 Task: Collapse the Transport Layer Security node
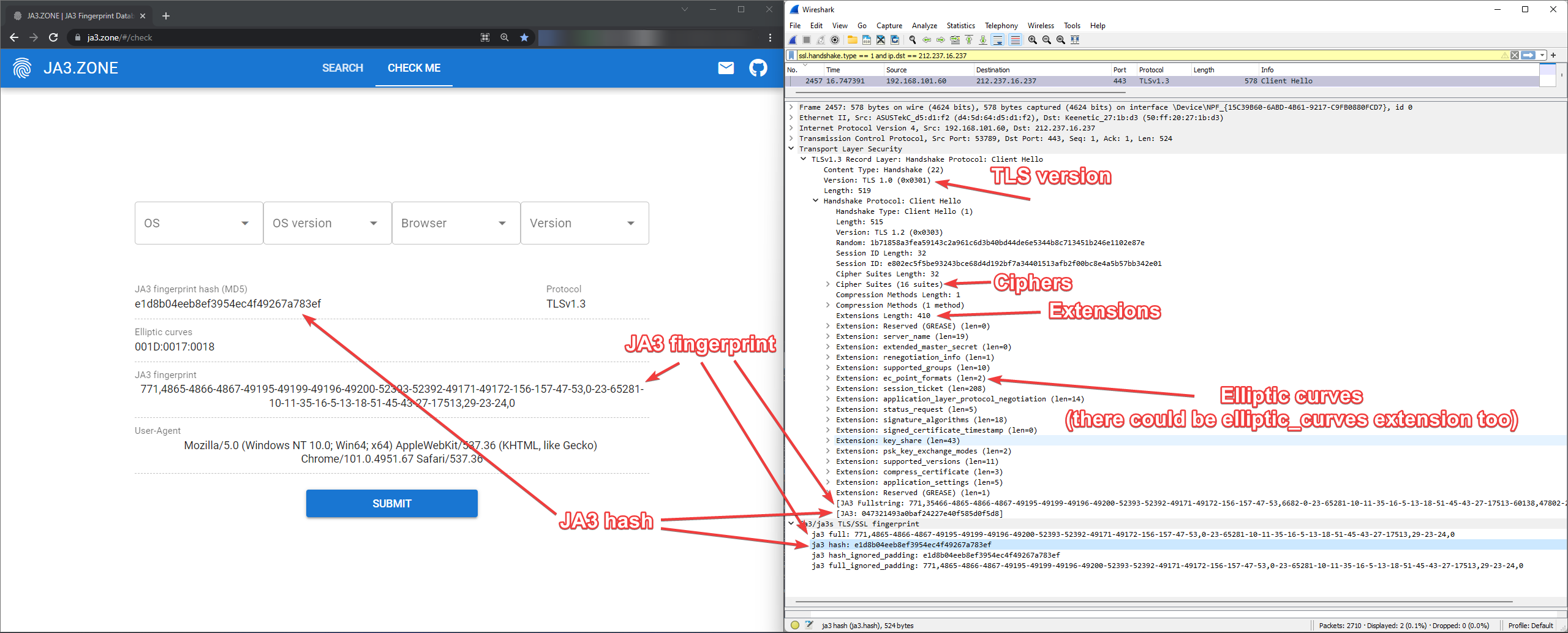(x=791, y=149)
